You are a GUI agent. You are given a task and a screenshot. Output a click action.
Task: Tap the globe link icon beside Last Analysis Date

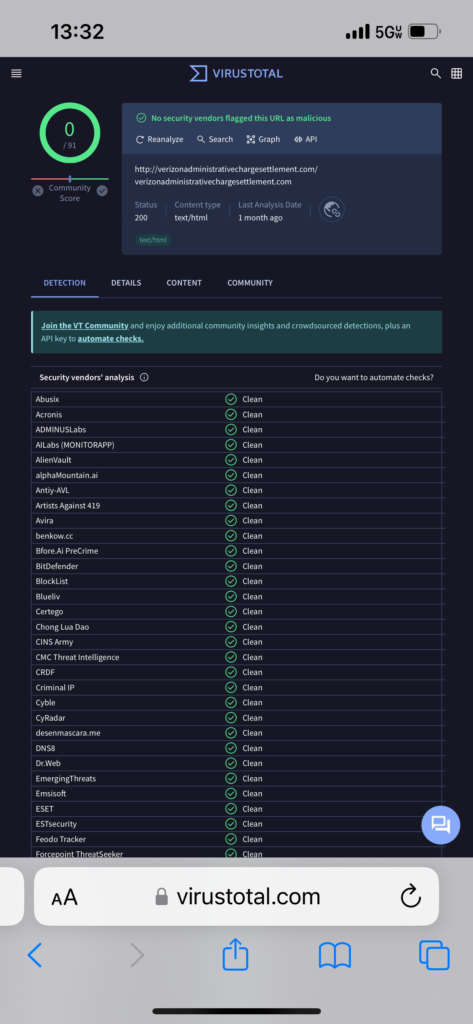[x=332, y=210]
